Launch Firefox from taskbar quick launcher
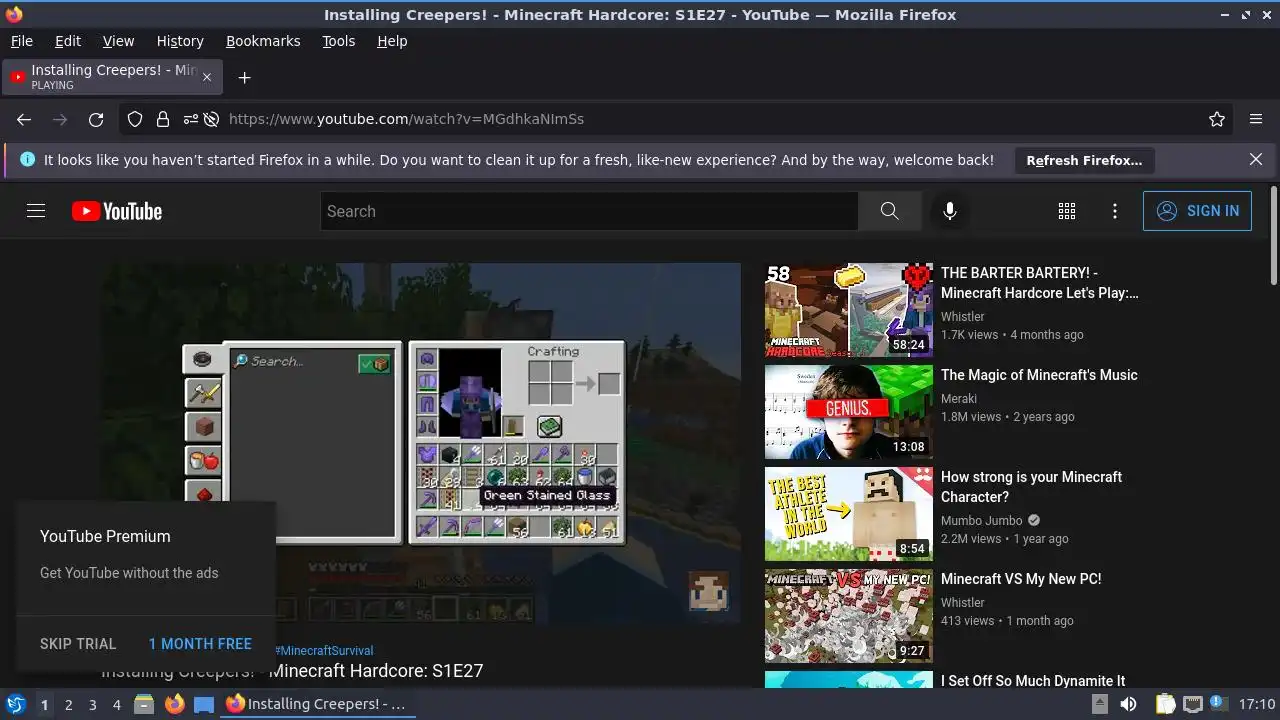Viewport: 1280px width, 720px height. [174, 704]
